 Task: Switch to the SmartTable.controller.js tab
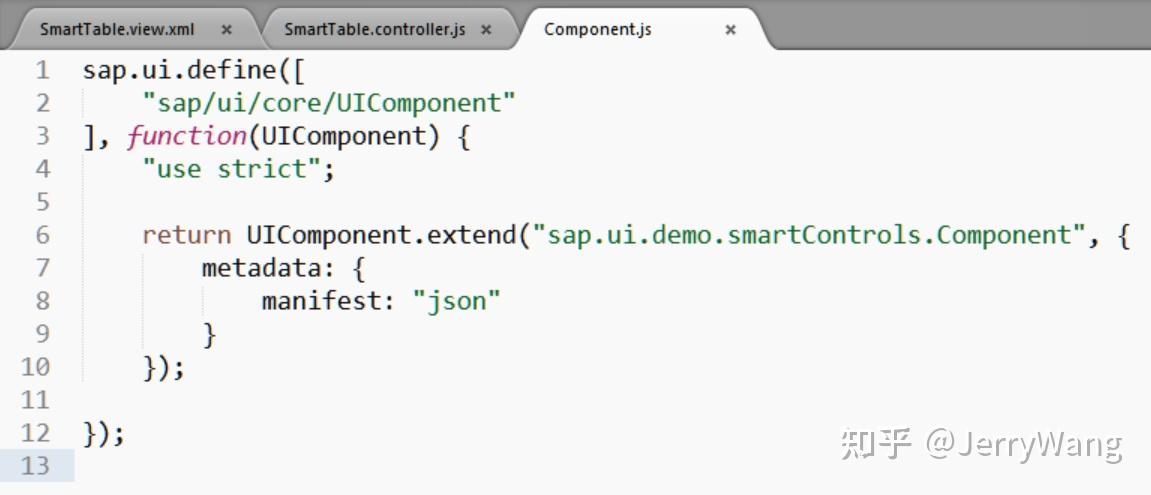(x=374, y=30)
